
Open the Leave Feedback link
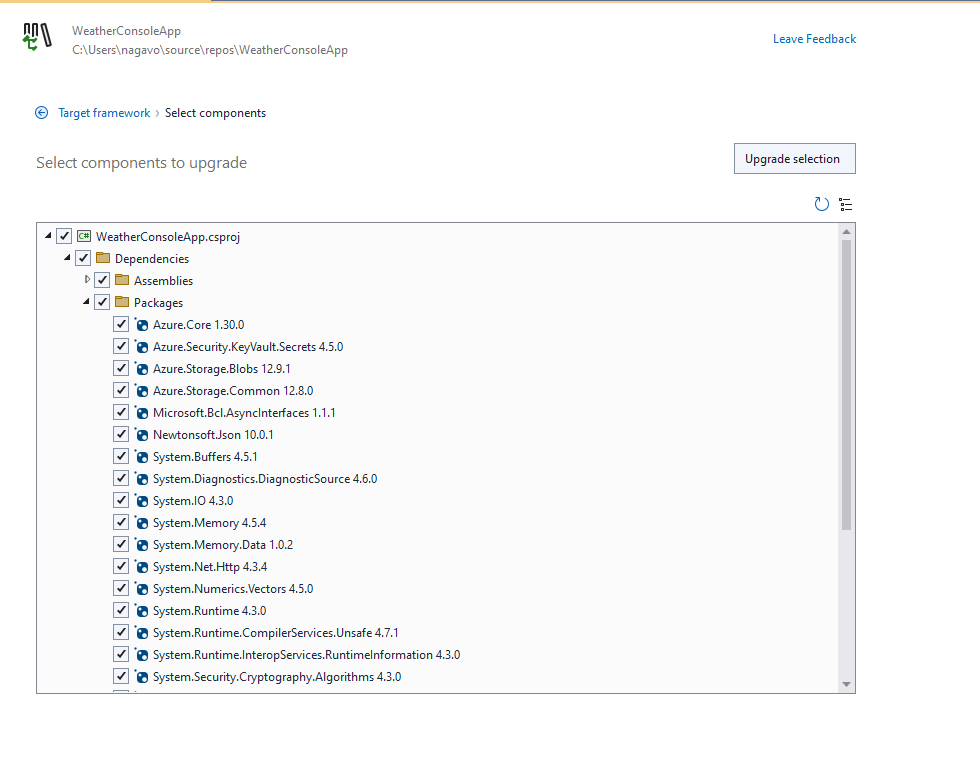814,39
